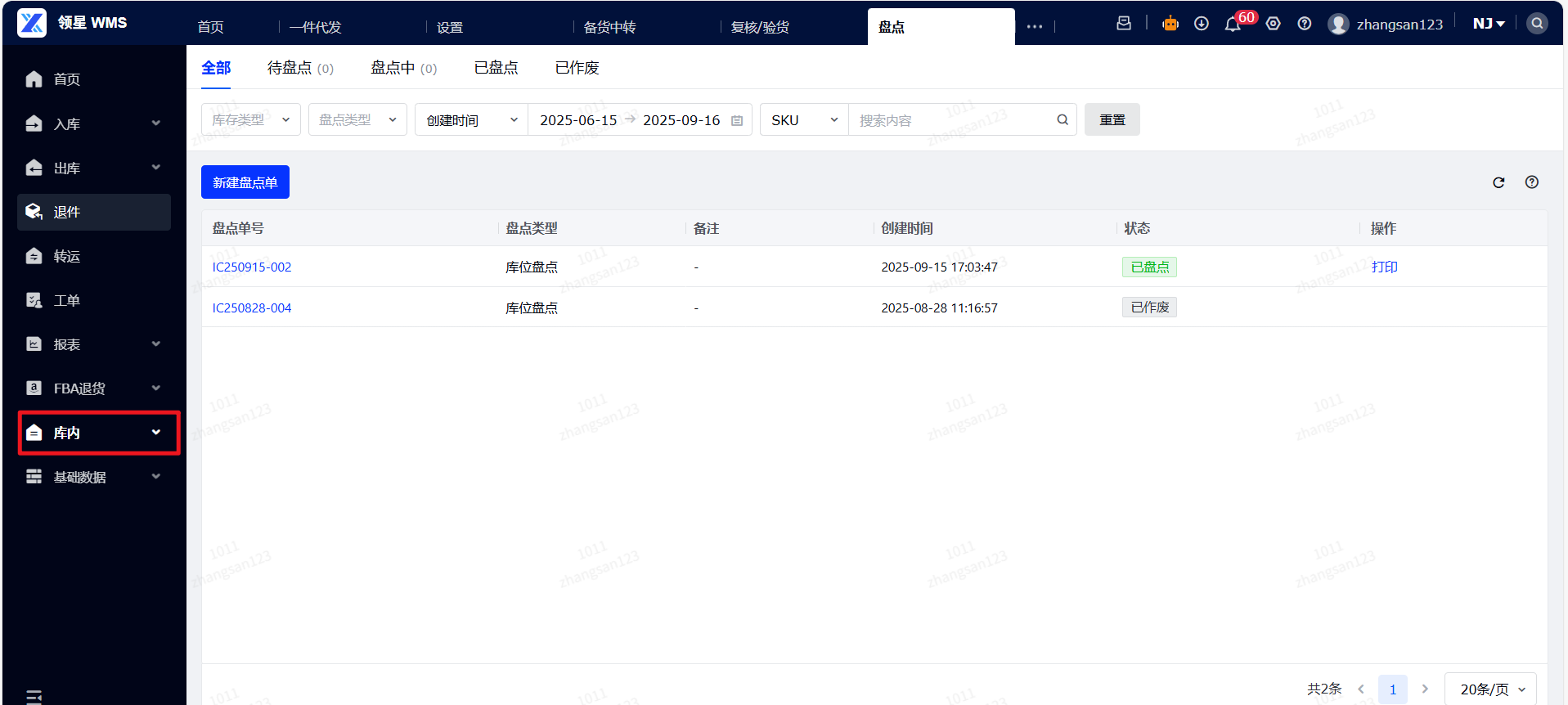Select the 待盘点 status tab
1568x705 pixels.
(300, 68)
